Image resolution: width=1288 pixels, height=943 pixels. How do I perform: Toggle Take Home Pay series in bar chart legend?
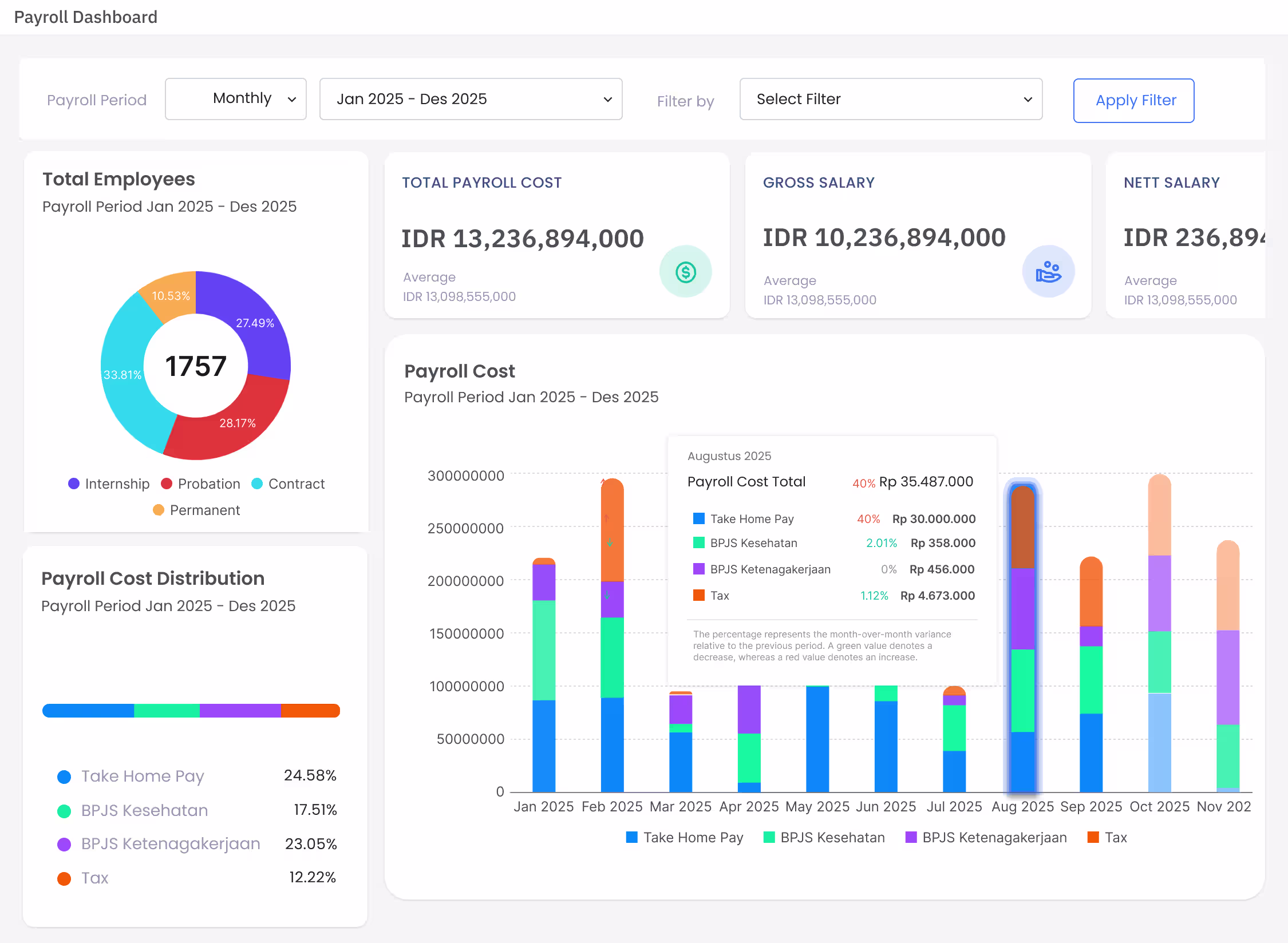click(x=685, y=837)
